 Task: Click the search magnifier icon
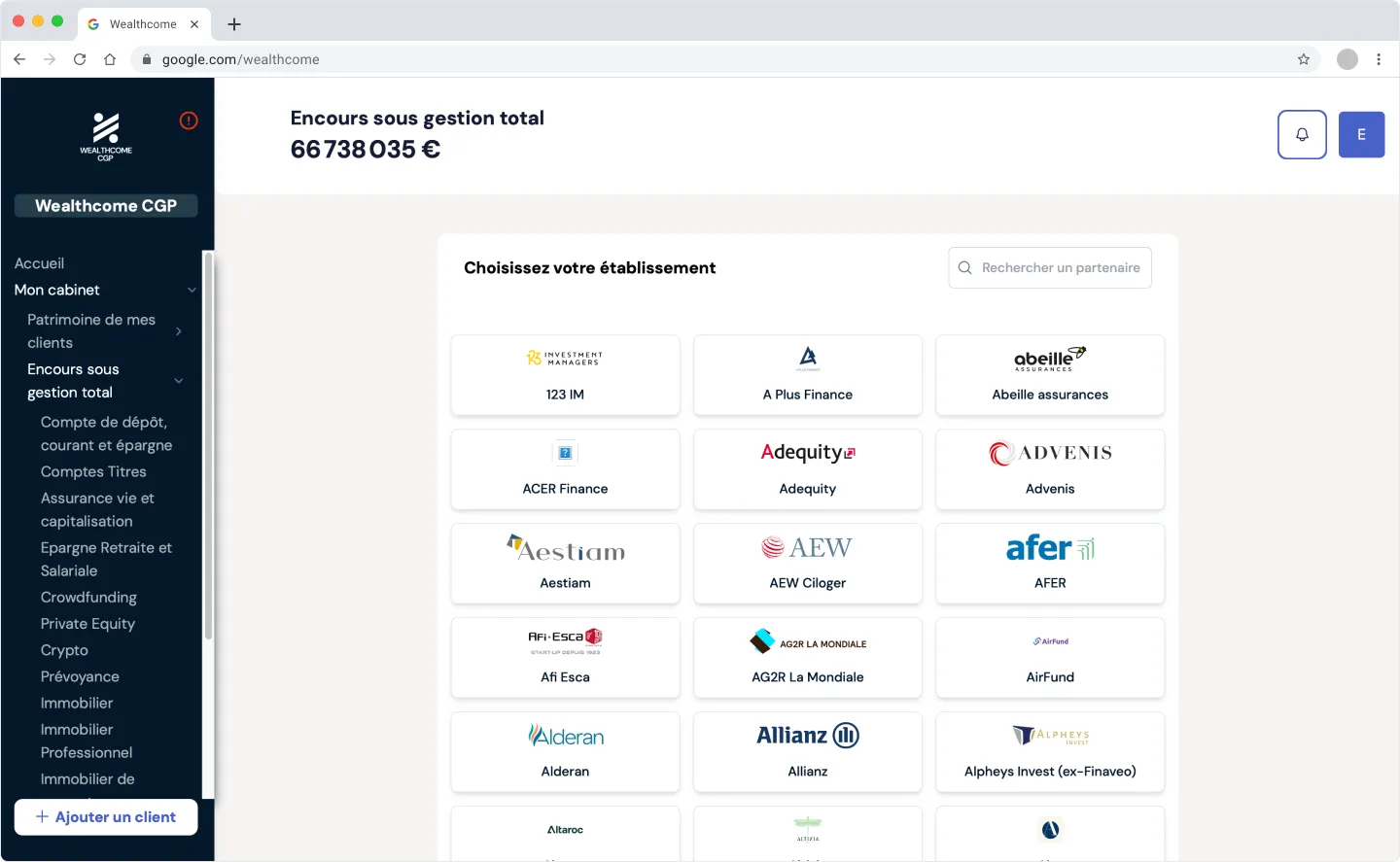[965, 268]
